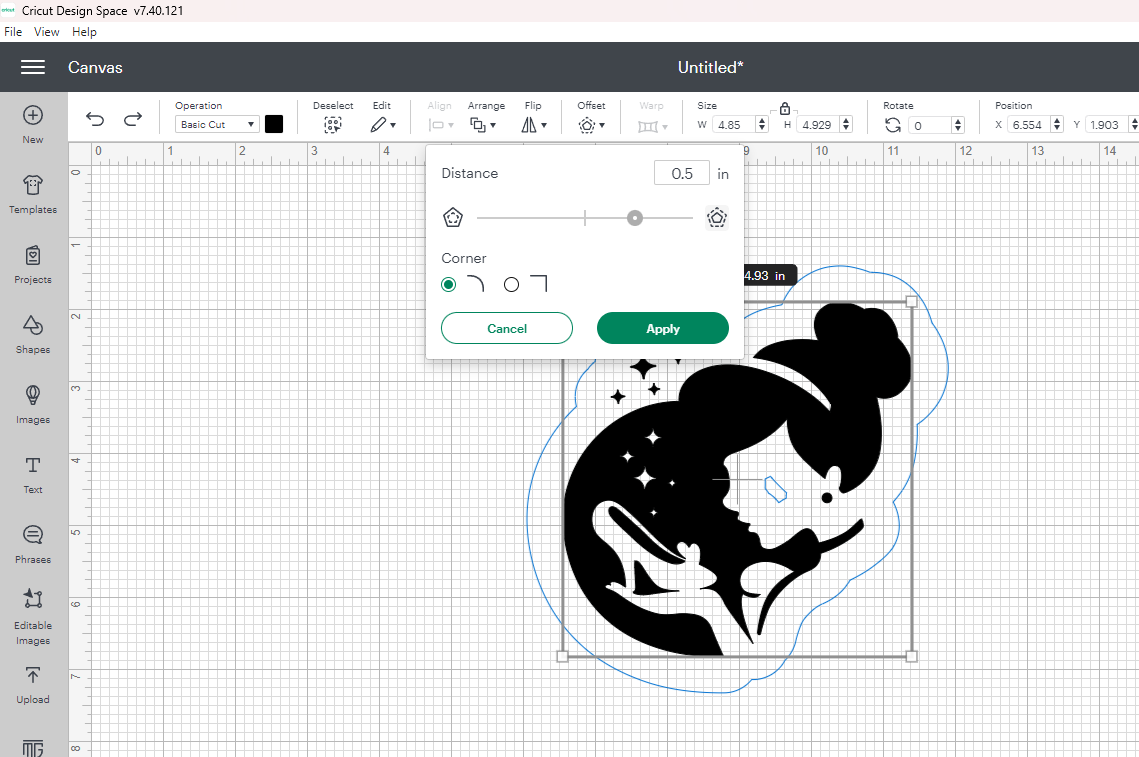Click the offset distance slider handle
Screen dimensions: 1139x757
click(x=635, y=218)
